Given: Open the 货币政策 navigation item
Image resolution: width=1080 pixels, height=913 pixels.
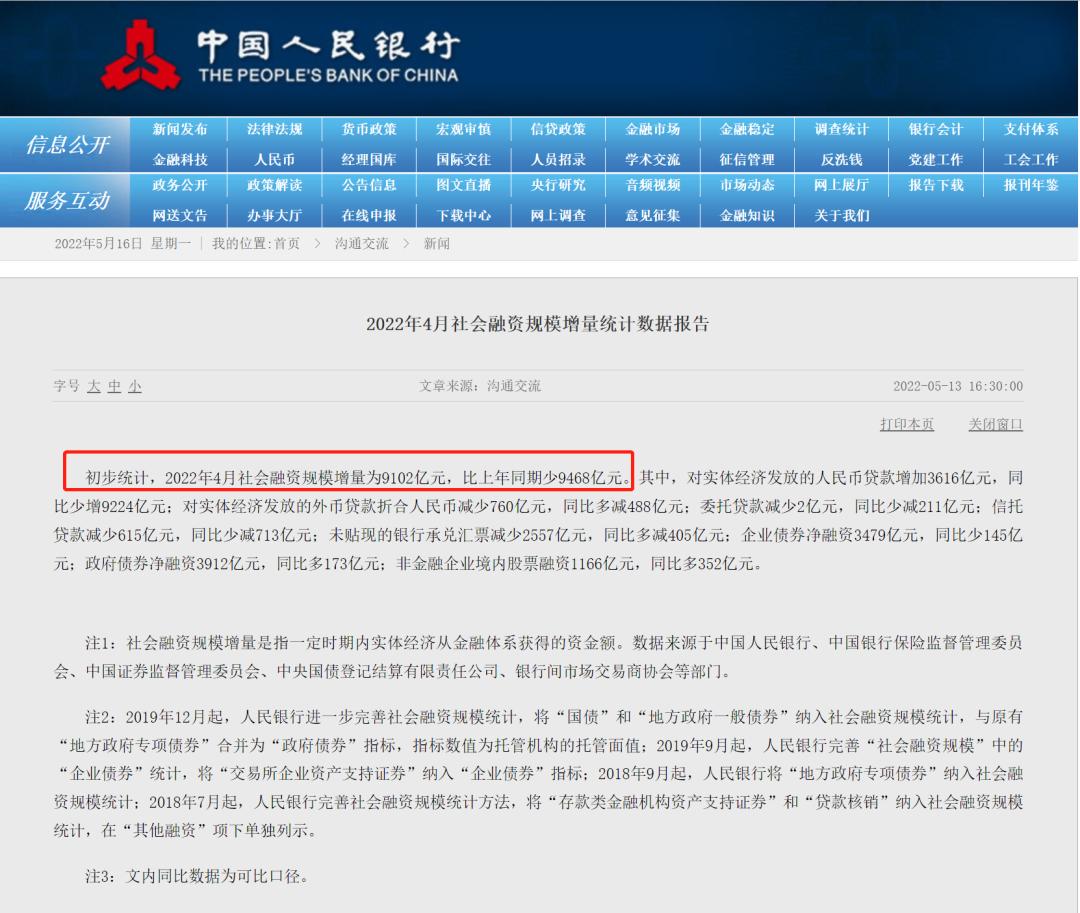Looking at the screenshot, I should click(x=371, y=129).
